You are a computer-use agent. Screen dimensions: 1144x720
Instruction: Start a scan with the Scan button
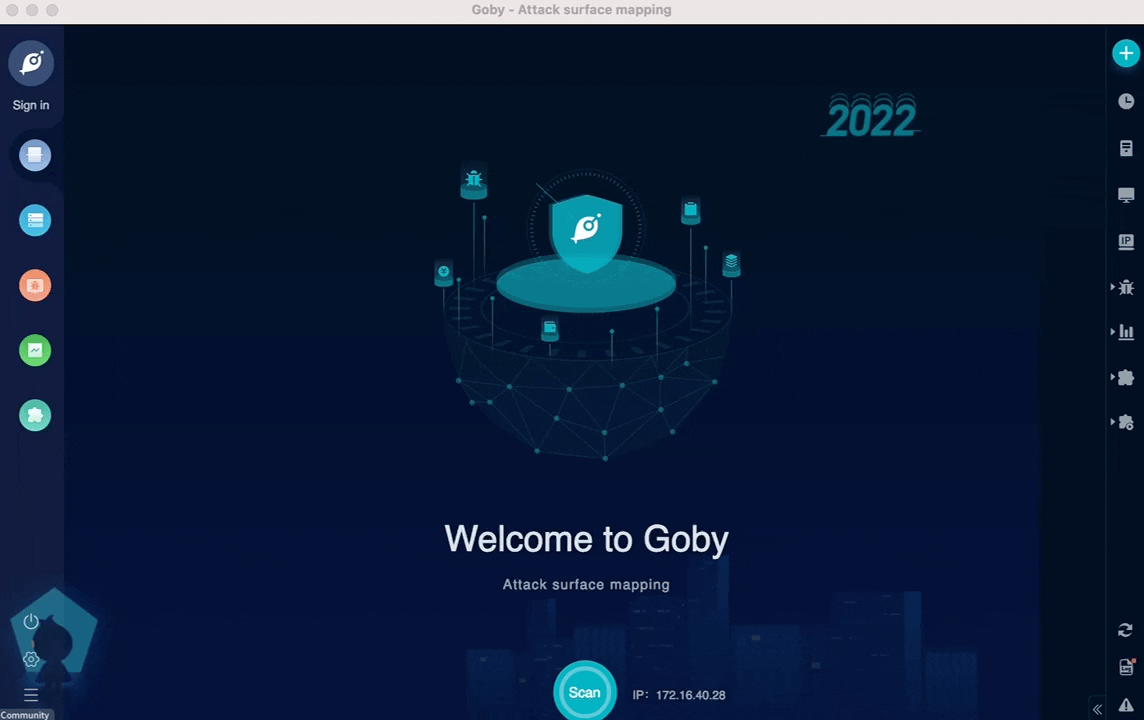(585, 692)
